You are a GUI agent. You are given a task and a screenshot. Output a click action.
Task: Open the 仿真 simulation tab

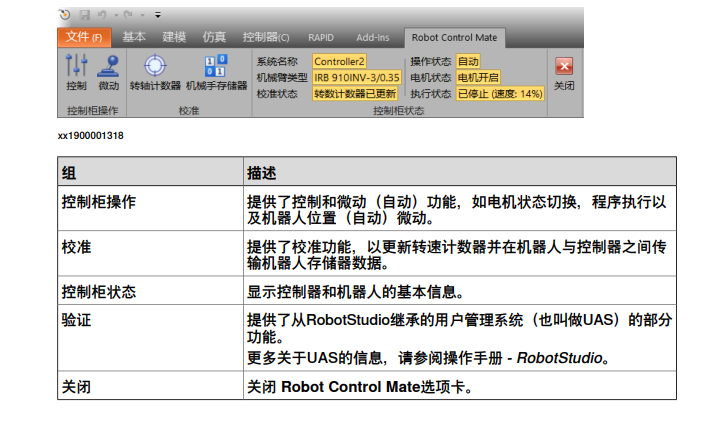click(x=214, y=37)
